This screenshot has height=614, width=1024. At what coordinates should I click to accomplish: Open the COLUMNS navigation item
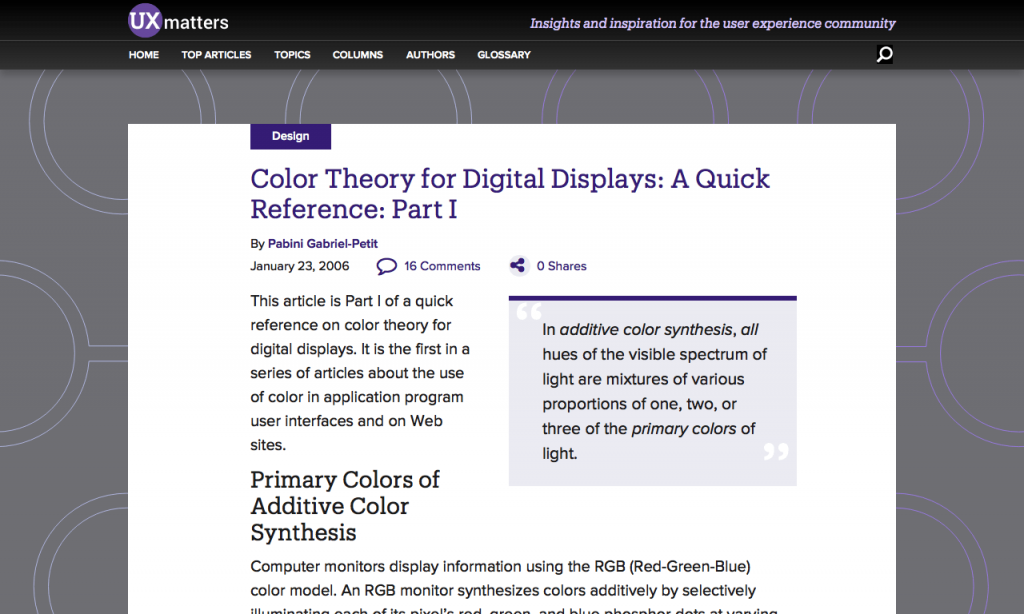(x=357, y=55)
